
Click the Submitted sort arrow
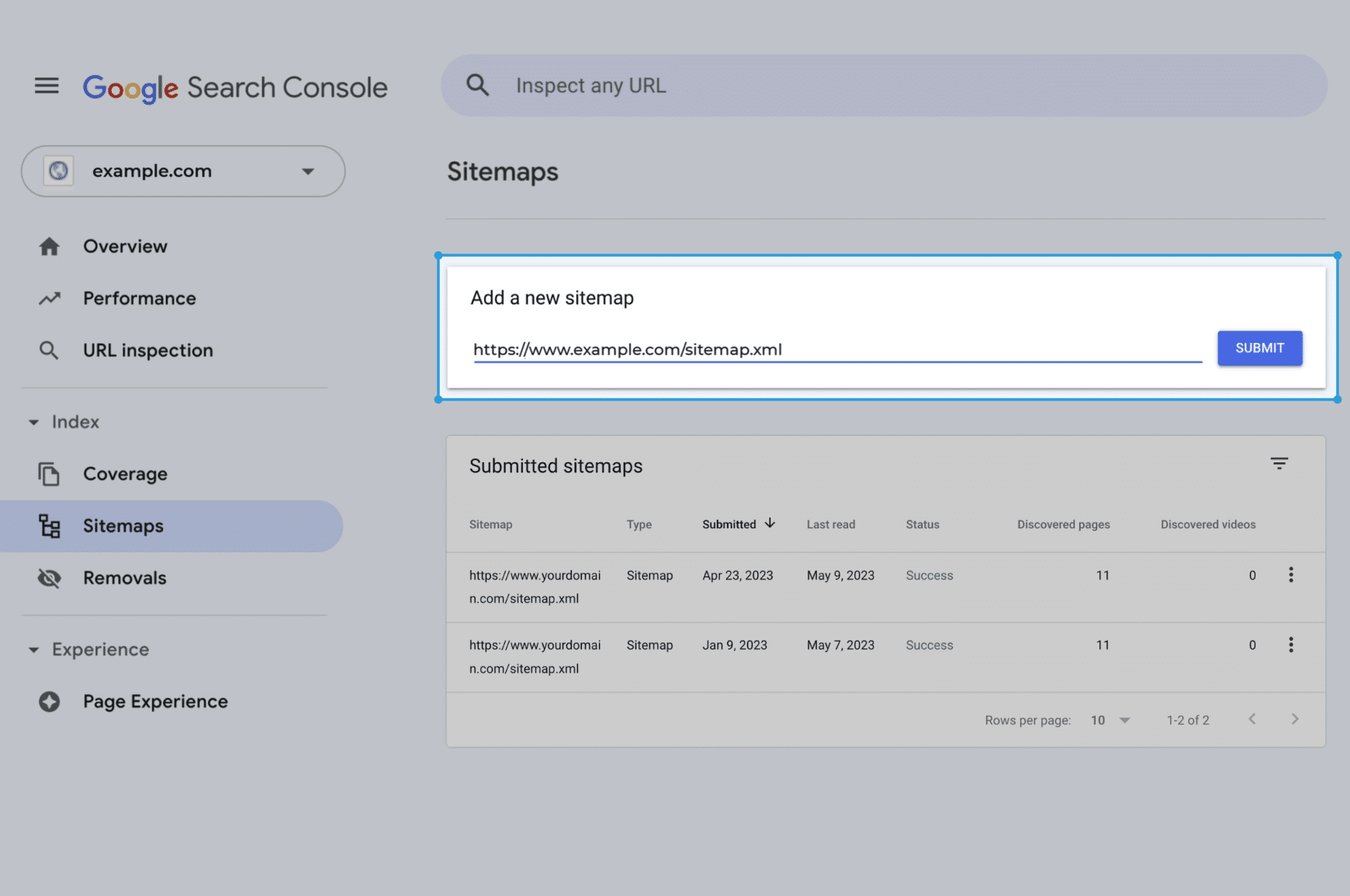[770, 524]
